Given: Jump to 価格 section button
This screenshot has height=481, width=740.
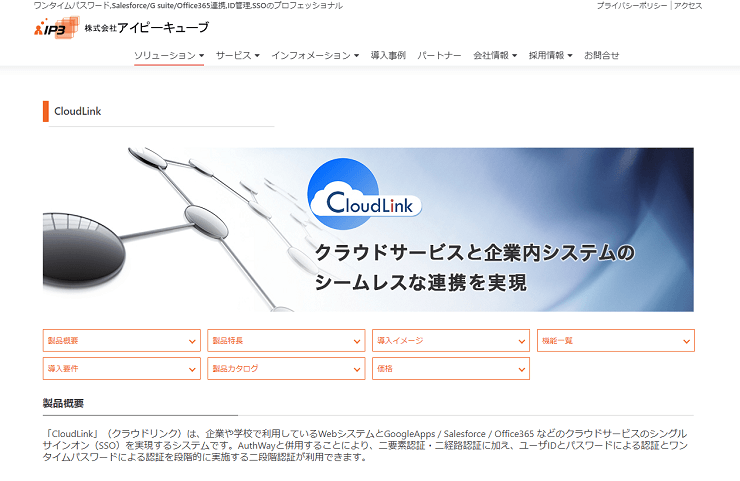Looking at the screenshot, I should pos(451,369).
